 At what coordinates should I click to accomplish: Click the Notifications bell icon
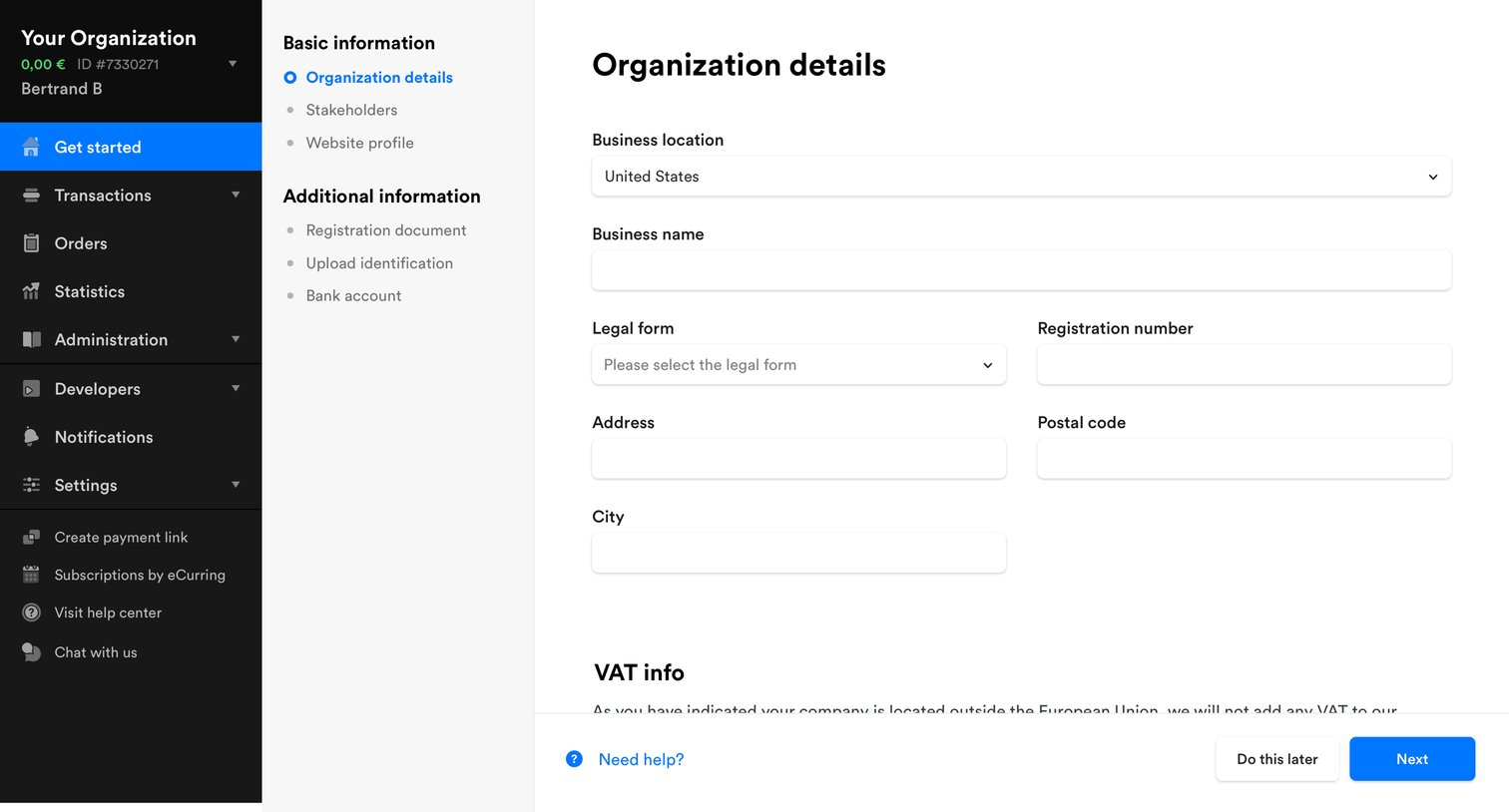[x=31, y=437]
